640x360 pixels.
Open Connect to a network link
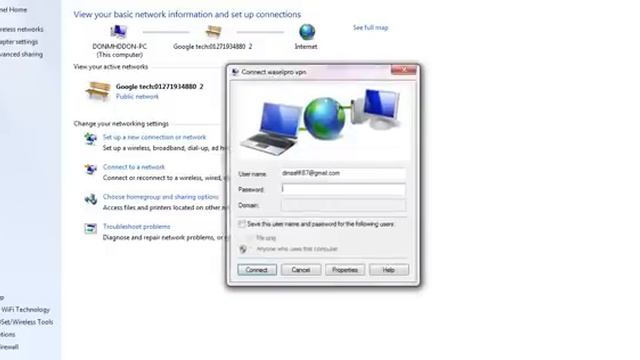pyautogui.click(x=133, y=167)
